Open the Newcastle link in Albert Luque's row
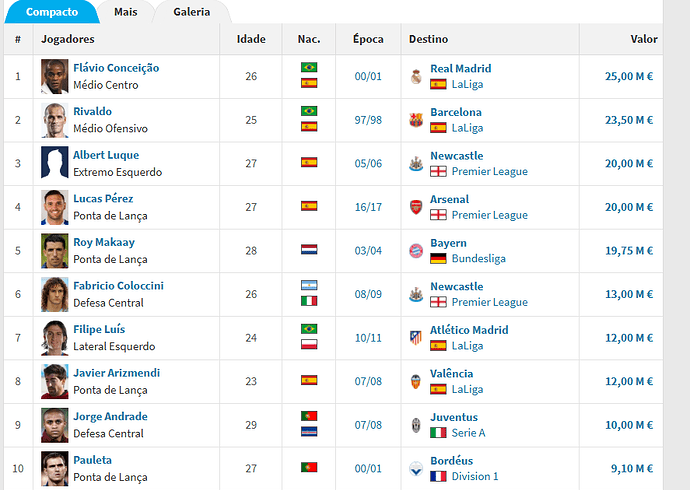Viewport: 690px width, 490px height. [457, 156]
